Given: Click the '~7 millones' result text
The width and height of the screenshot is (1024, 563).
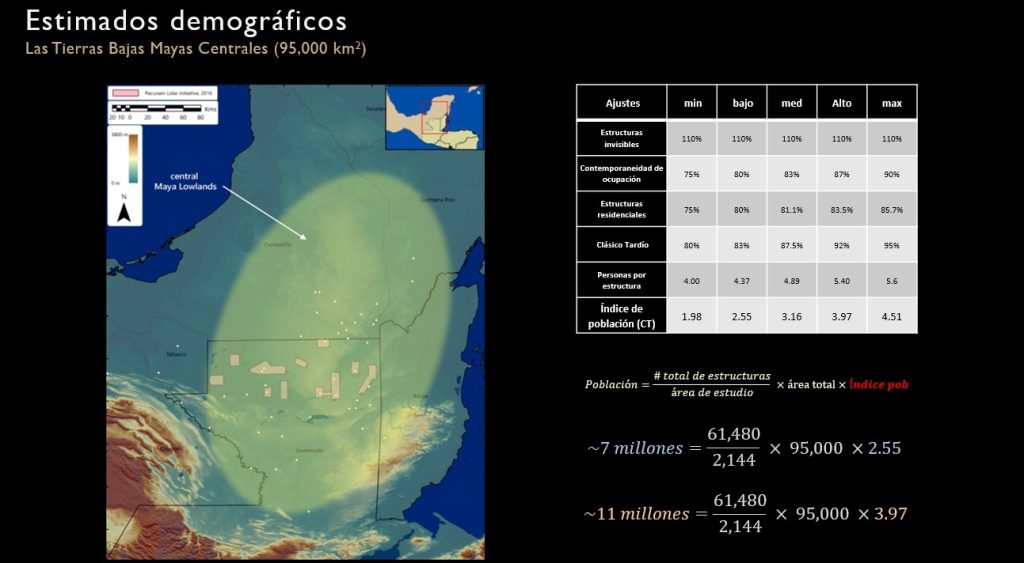Looking at the screenshot, I should coord(634,448).
